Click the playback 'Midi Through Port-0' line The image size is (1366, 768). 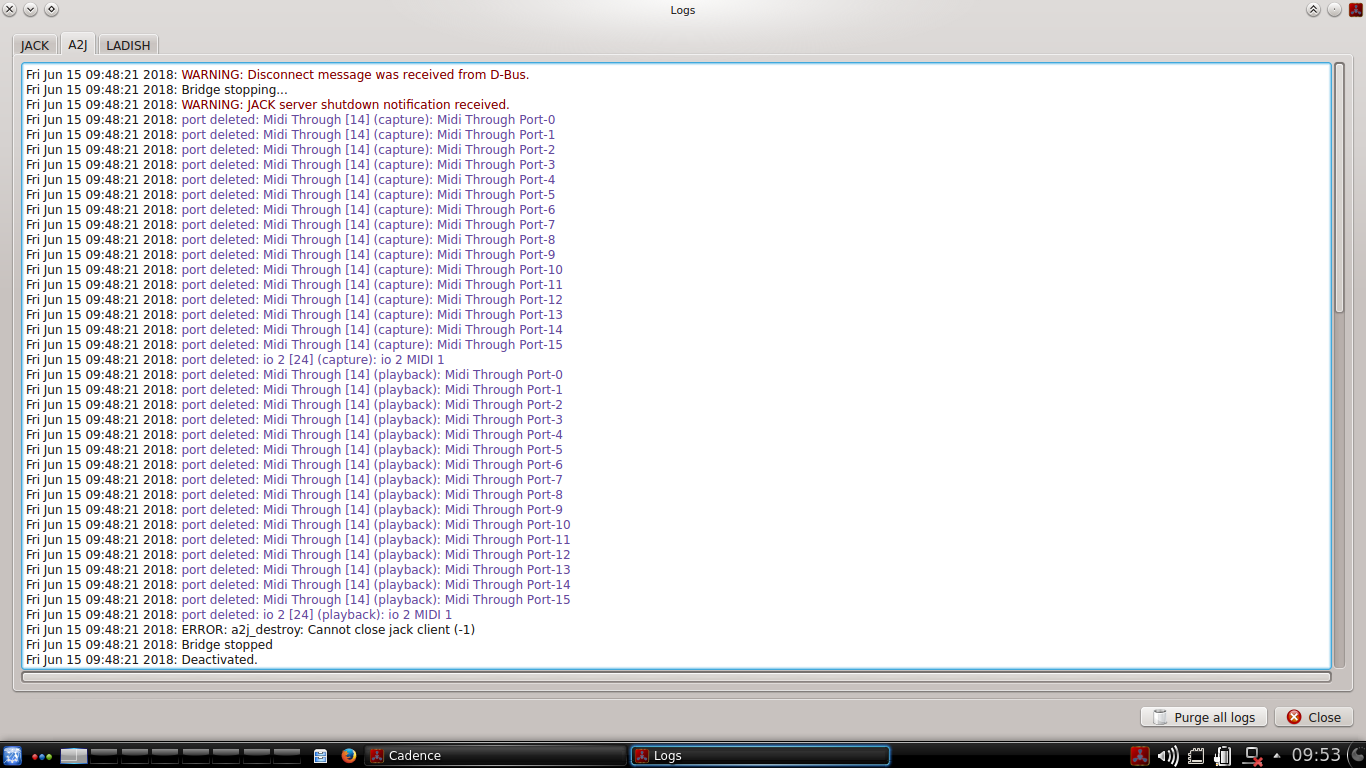pyautogui.click(x=294, y=375)
